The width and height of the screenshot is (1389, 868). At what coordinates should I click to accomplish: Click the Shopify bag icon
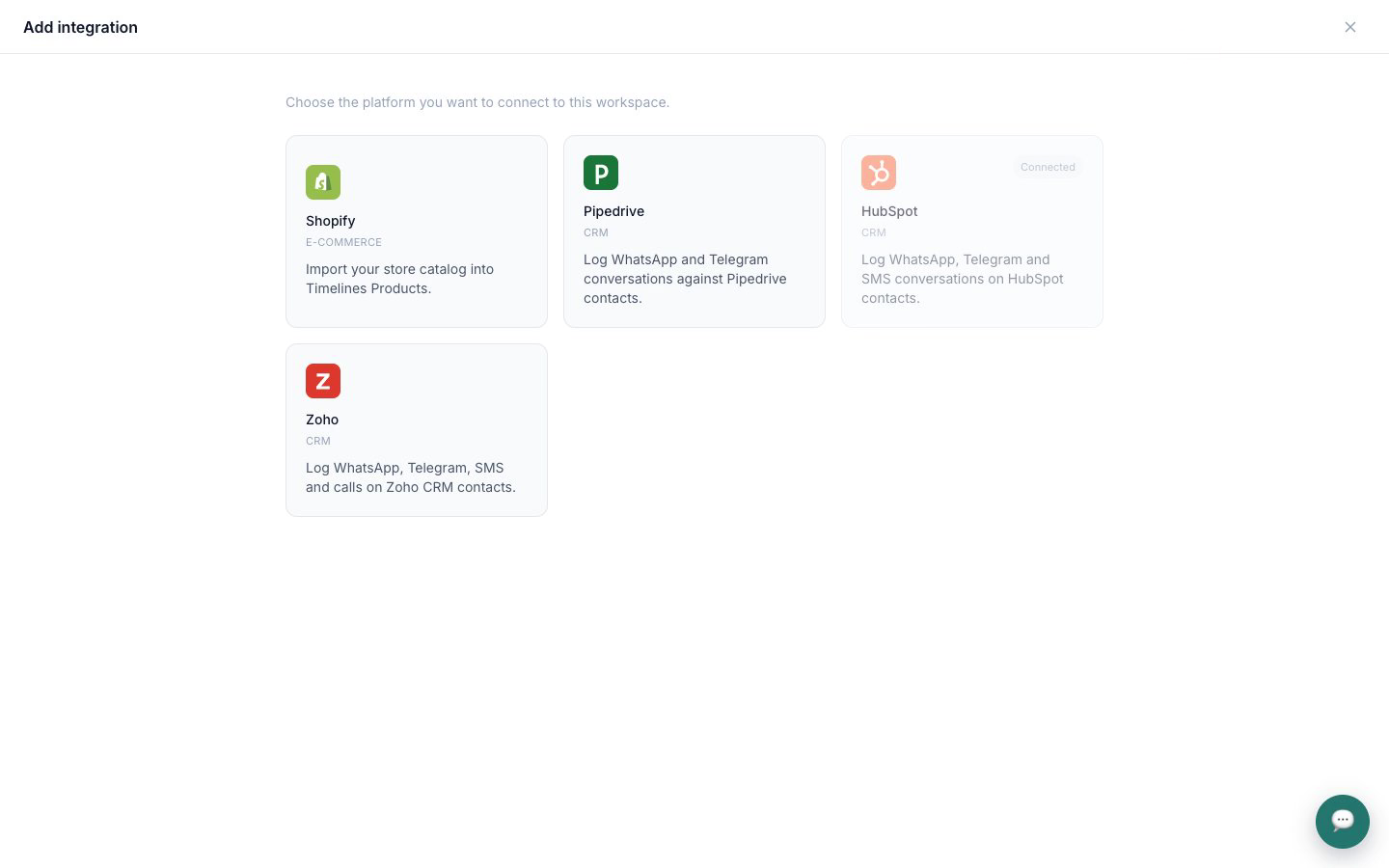point(323,182)
